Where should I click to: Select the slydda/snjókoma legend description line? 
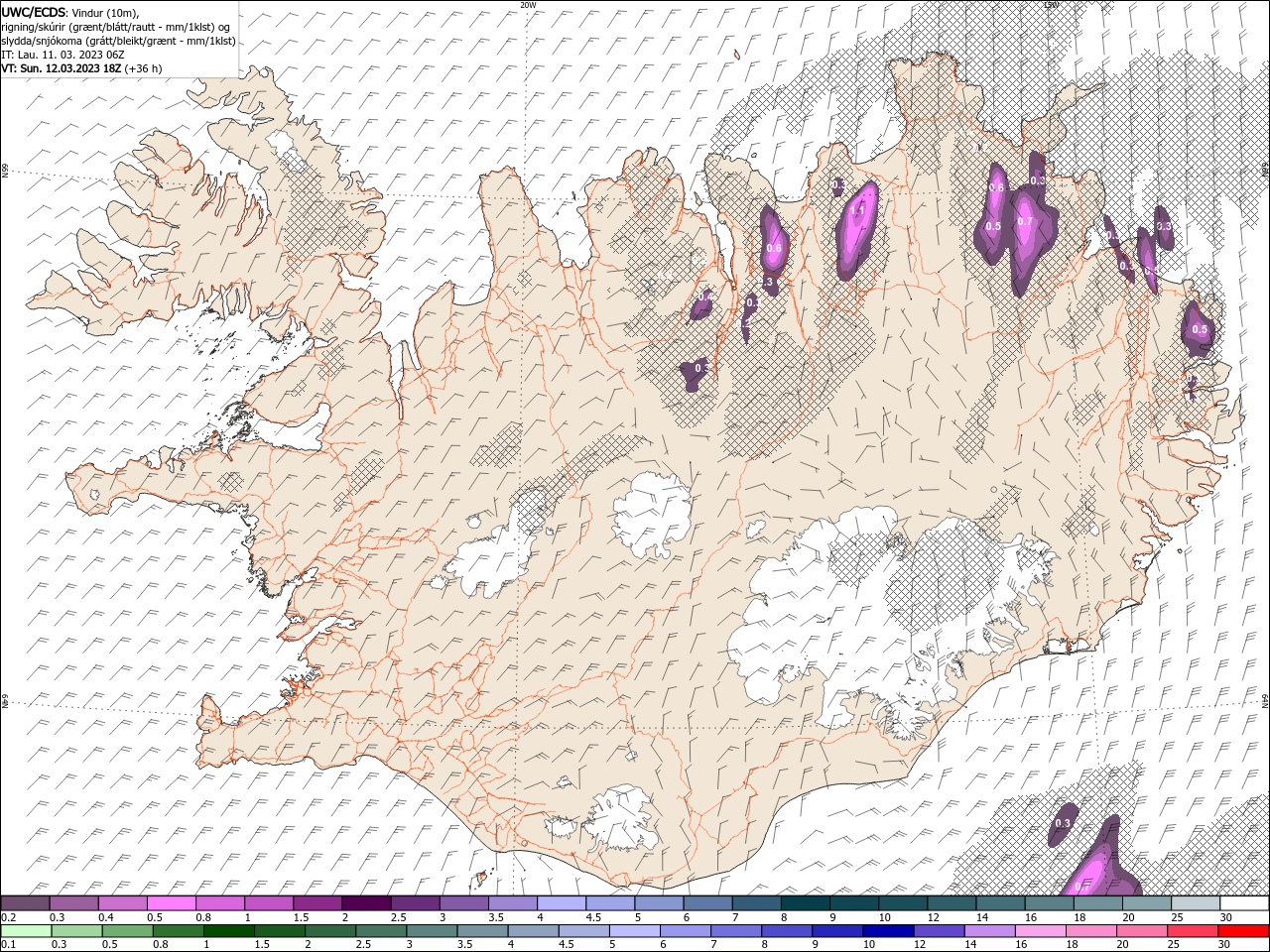tap(118, 41)
